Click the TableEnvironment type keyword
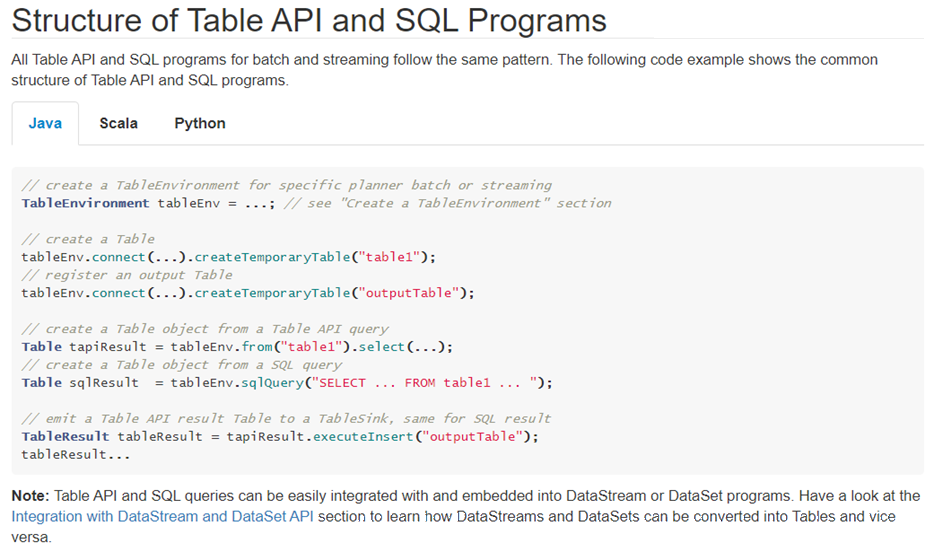 [85, 204]
